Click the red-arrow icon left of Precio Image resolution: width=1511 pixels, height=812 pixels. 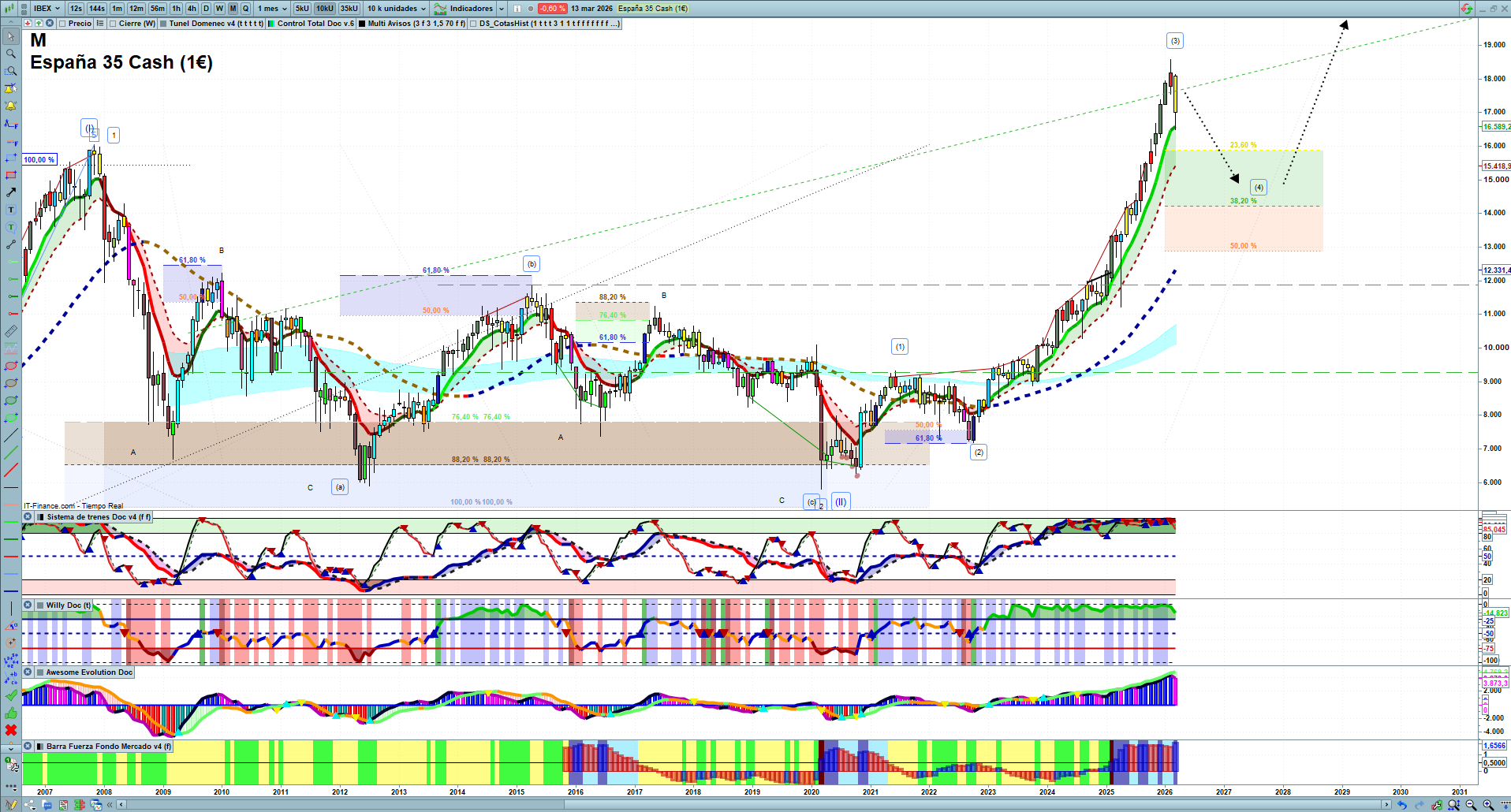28,24
